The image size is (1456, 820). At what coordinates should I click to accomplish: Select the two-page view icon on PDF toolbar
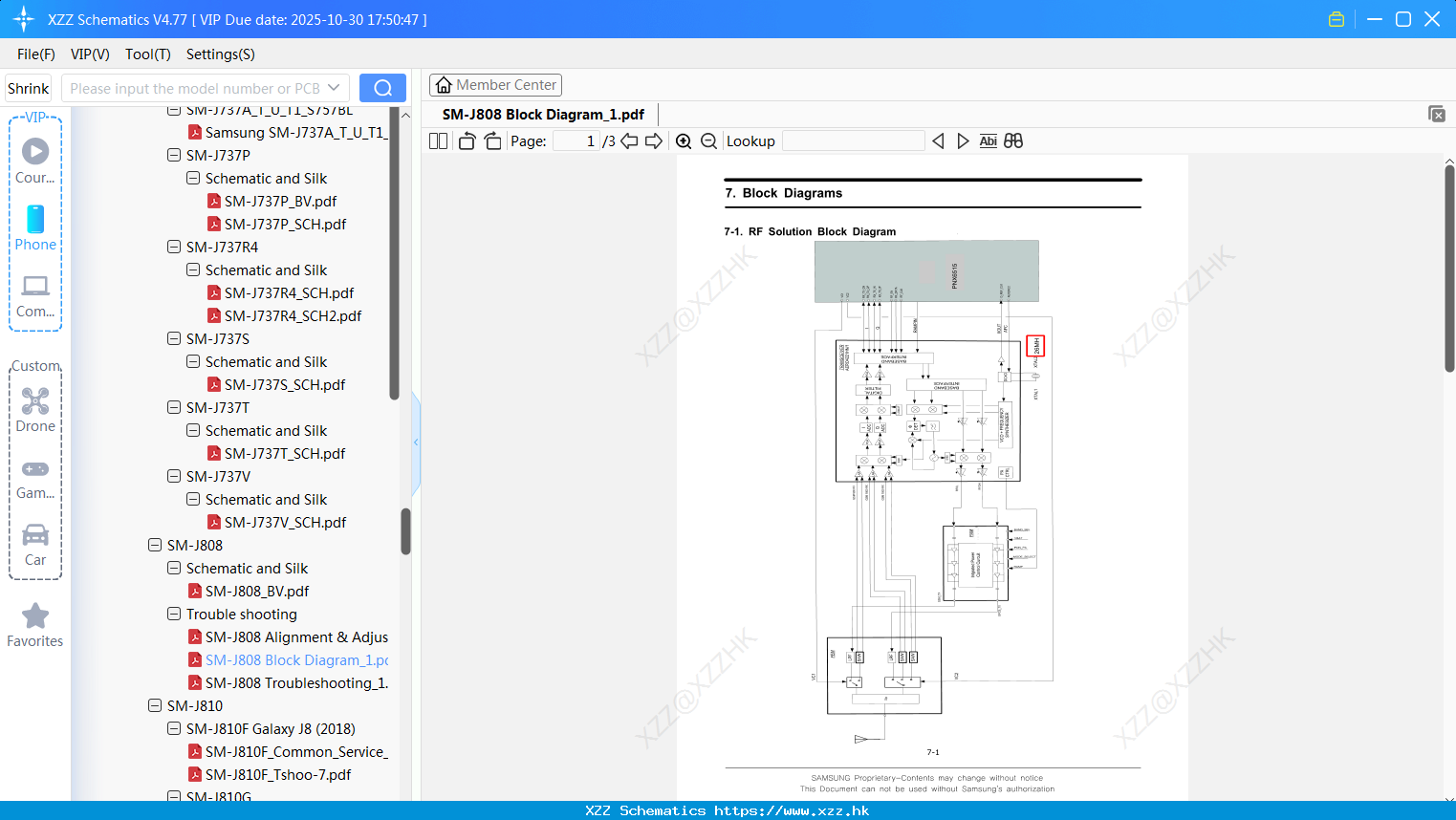[437, 140]
